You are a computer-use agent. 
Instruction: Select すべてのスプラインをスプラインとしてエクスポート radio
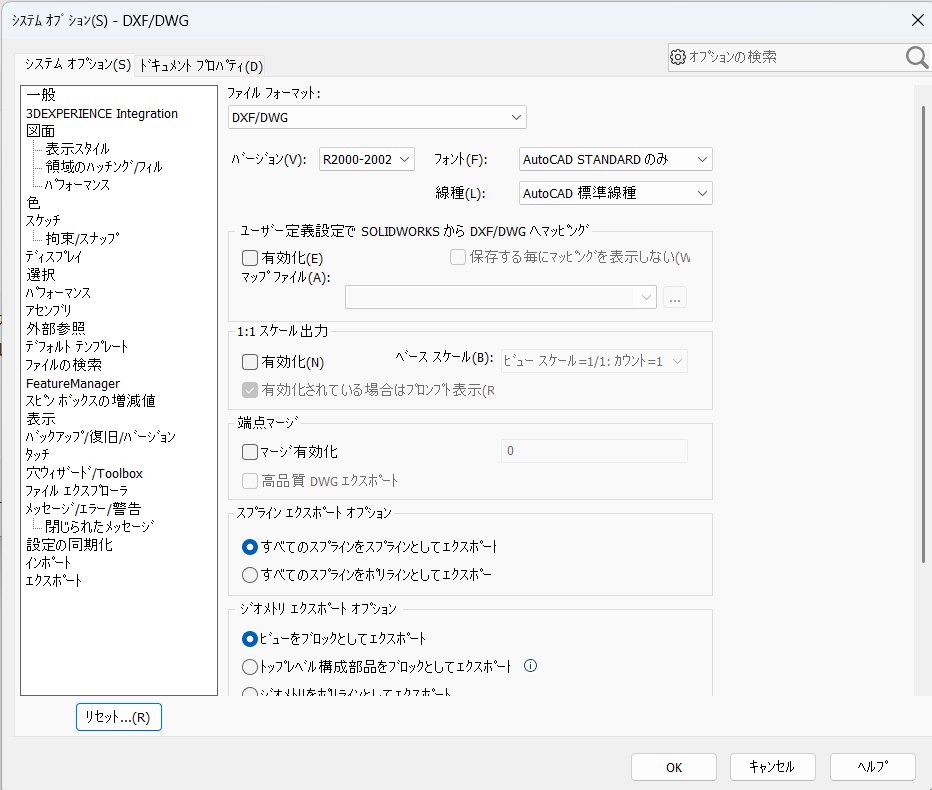click(x=250, y=546)
